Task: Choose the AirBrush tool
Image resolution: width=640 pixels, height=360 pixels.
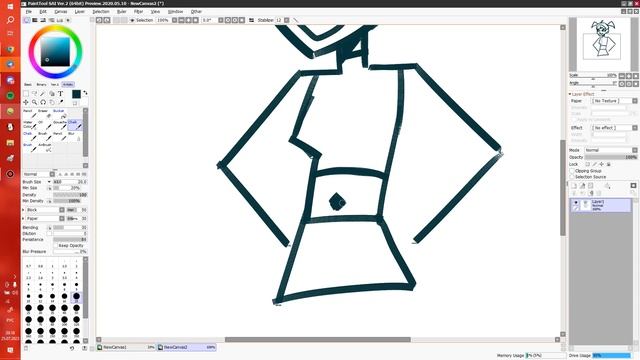Action: (x=45, y=147)
